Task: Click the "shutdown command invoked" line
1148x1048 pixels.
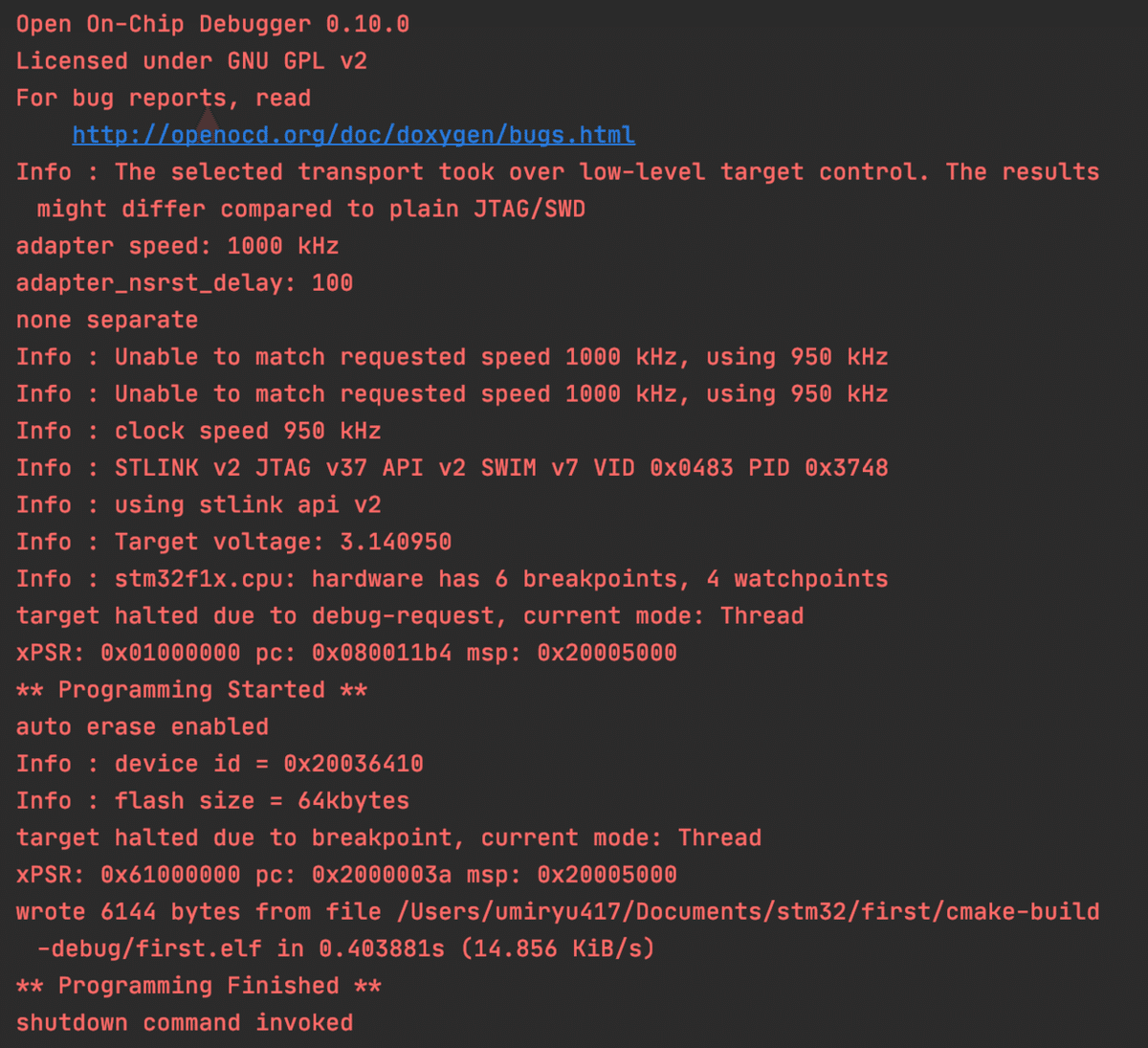Action: click(185, 1022)
